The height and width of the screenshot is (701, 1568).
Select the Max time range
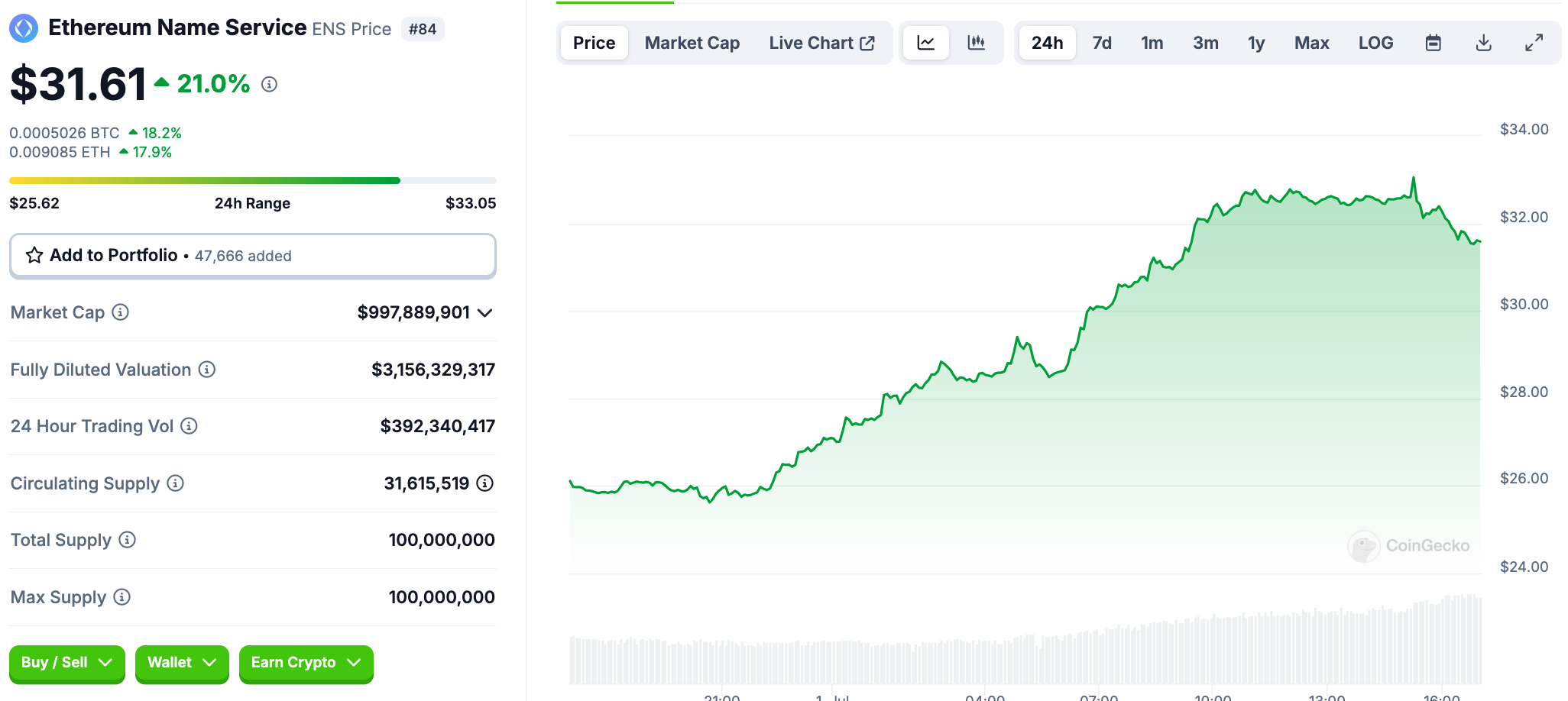click(1312, 43)
